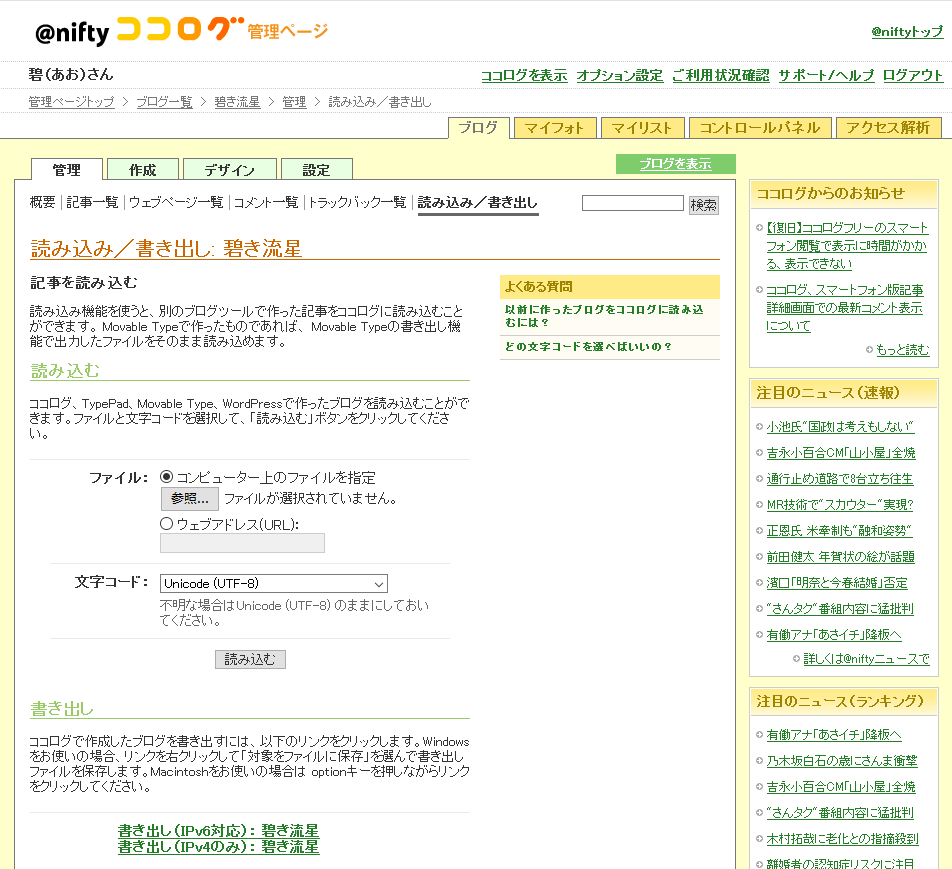This screenshot has width=952, height=869.
Task: Open notice about スマートフォン版記事 latest comments
Action: pos(845,308)
